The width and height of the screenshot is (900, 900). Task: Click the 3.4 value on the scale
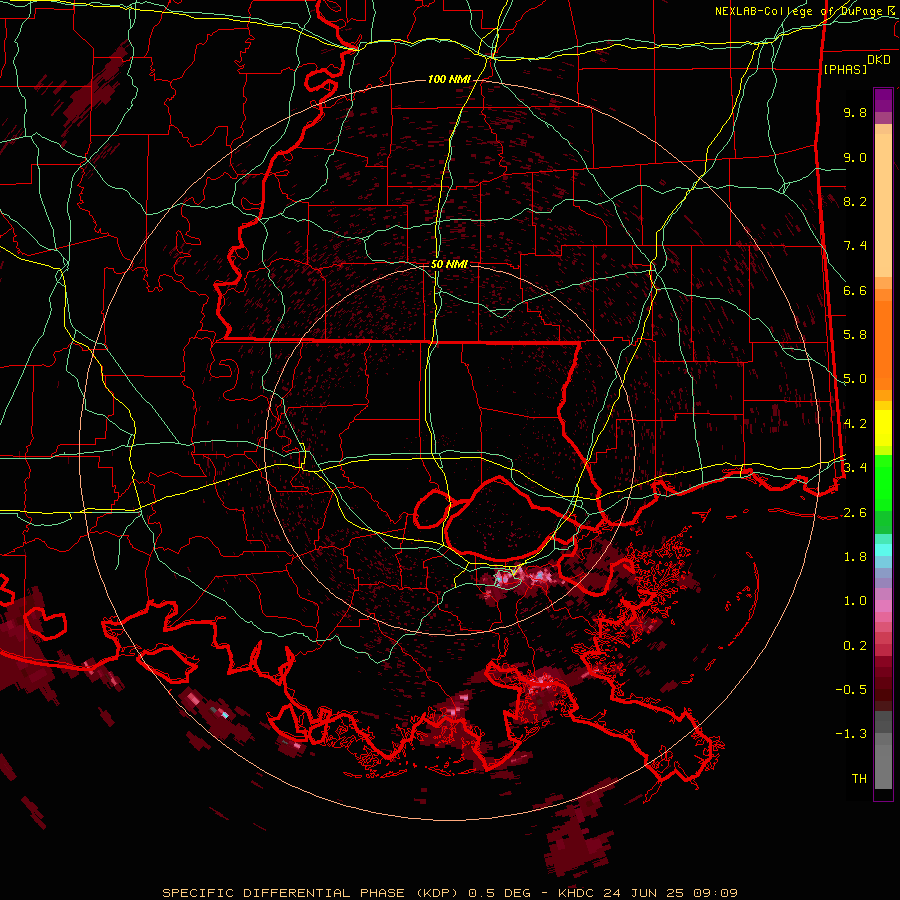pyautogui.click(x=855, y=468)
